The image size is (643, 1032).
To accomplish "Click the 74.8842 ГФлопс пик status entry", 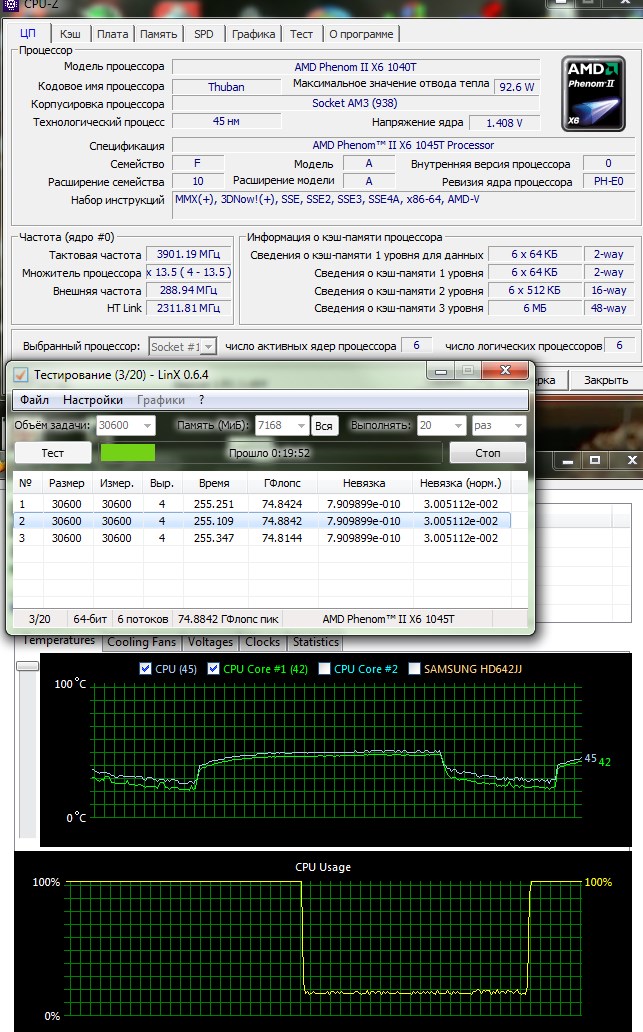I will (228, 619).
